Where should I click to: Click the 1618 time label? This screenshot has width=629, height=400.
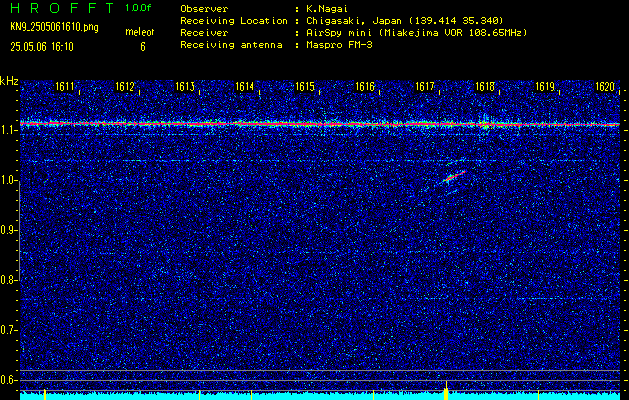click(485, 87)
